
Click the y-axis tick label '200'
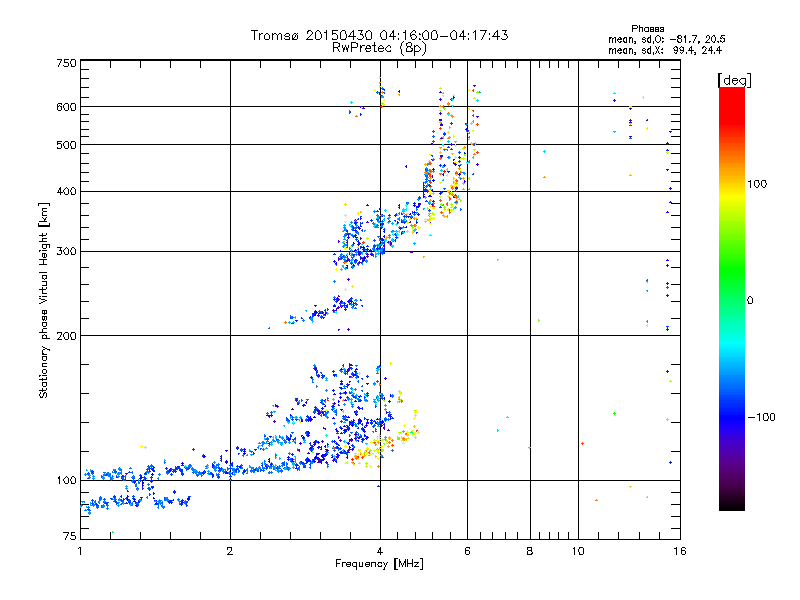66,336
